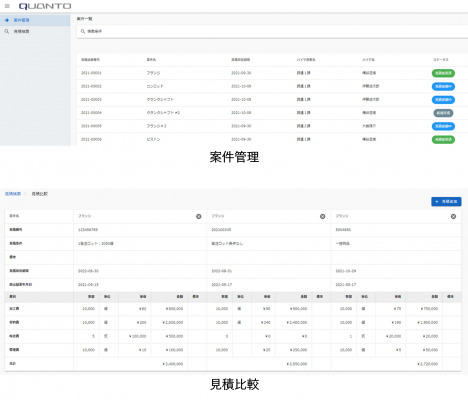Open case row 2021-00006 ピストン
468x400 pixels.
pos(272,139)
